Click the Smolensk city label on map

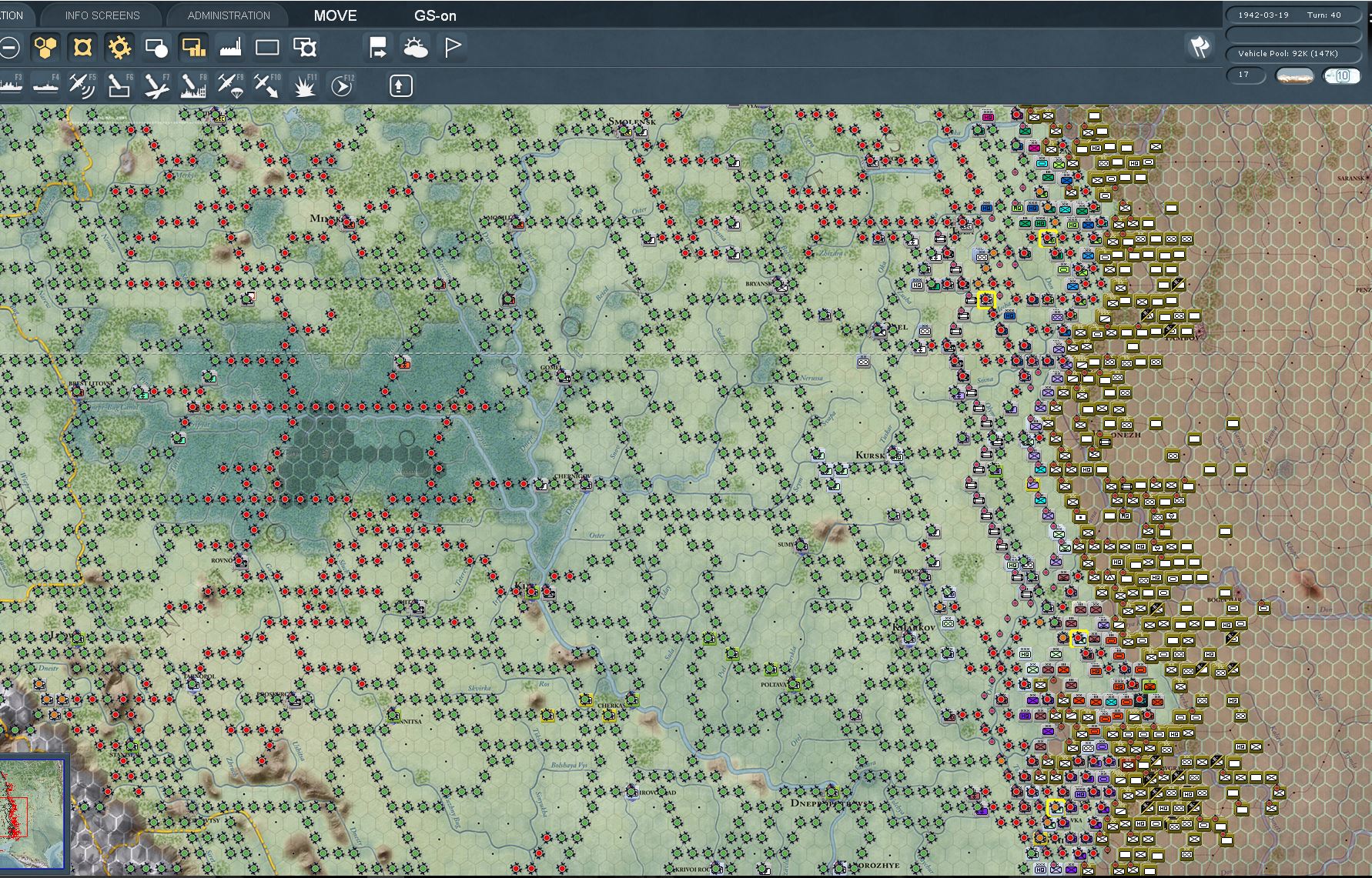[x=632, y=122]
